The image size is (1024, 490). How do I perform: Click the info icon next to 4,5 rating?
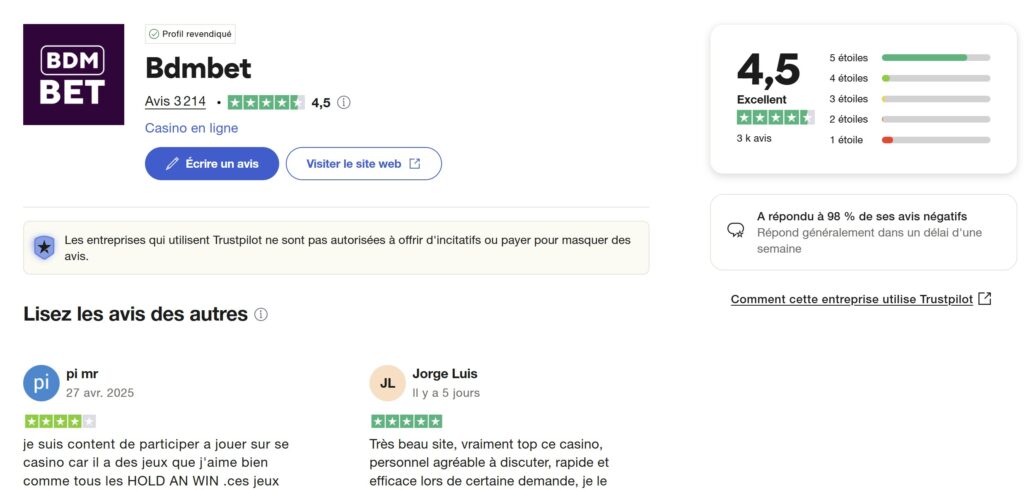coord(344,103)
